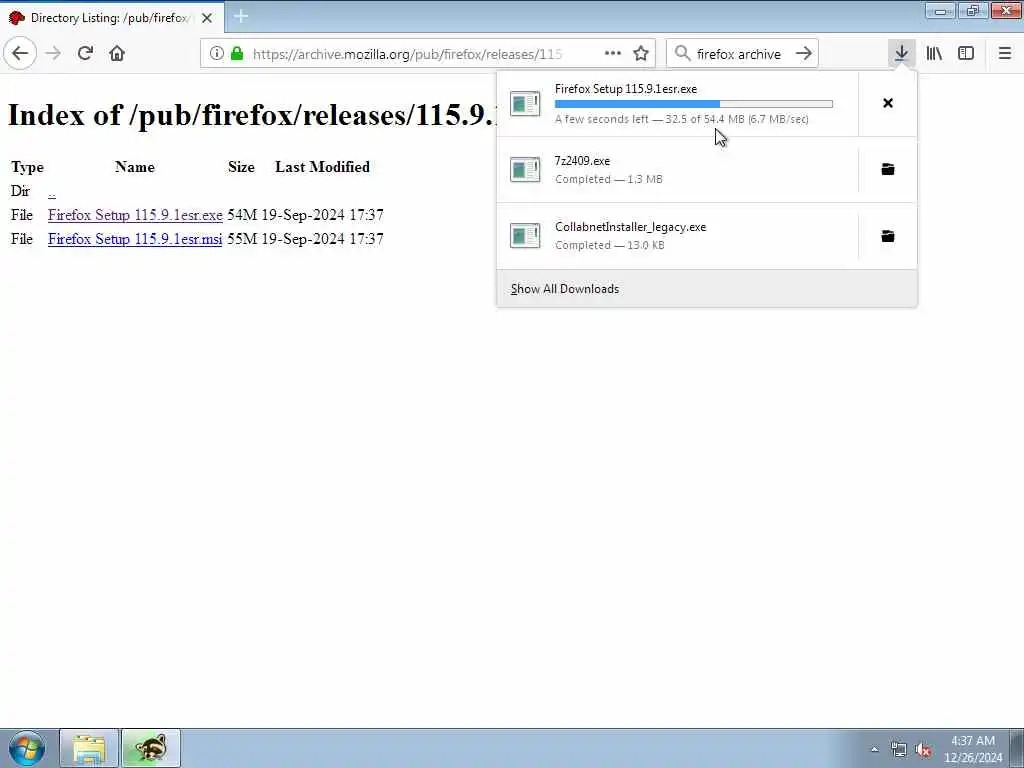Screen dimensions: 1024x768
Task: Click the Type column header
Action: tap(27, 167)
